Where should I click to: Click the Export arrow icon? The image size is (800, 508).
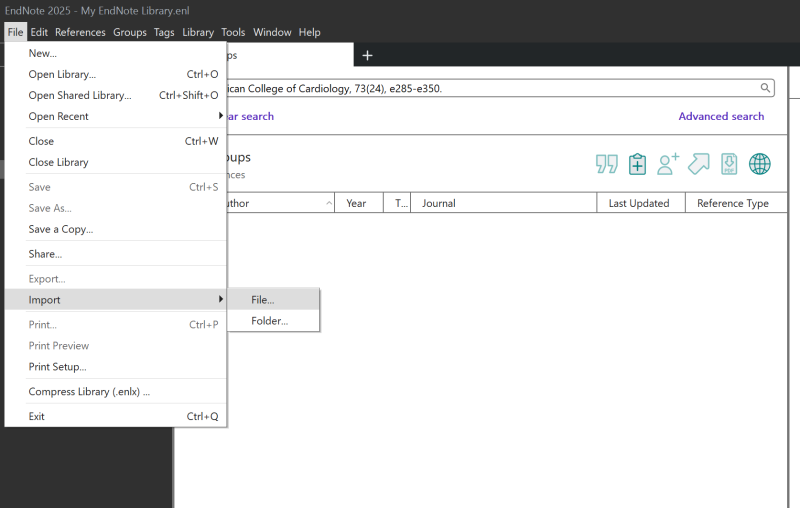point(698,164)
